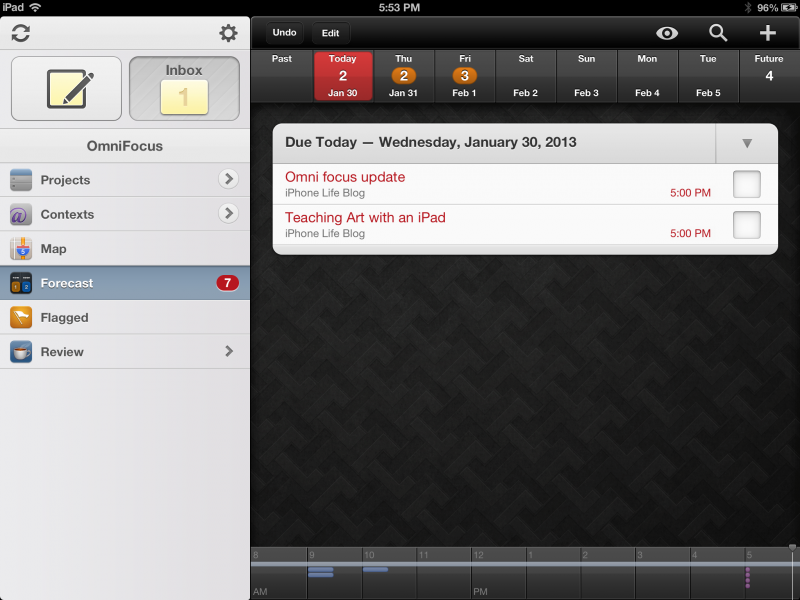The image size is (800, 600).
Task: Select the Past tab in forecast bar
Action: pyautogui.click(x=282, y=76)
